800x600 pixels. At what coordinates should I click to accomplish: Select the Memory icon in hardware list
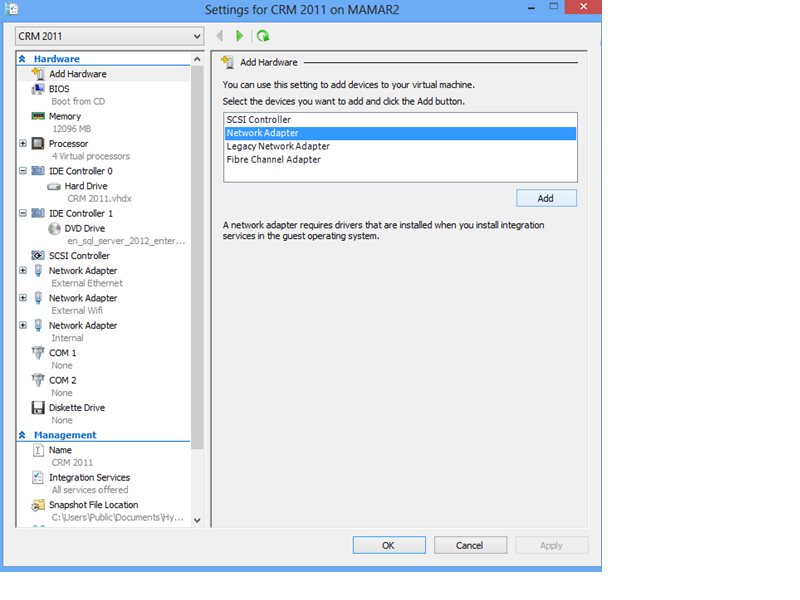click(38, 116)
